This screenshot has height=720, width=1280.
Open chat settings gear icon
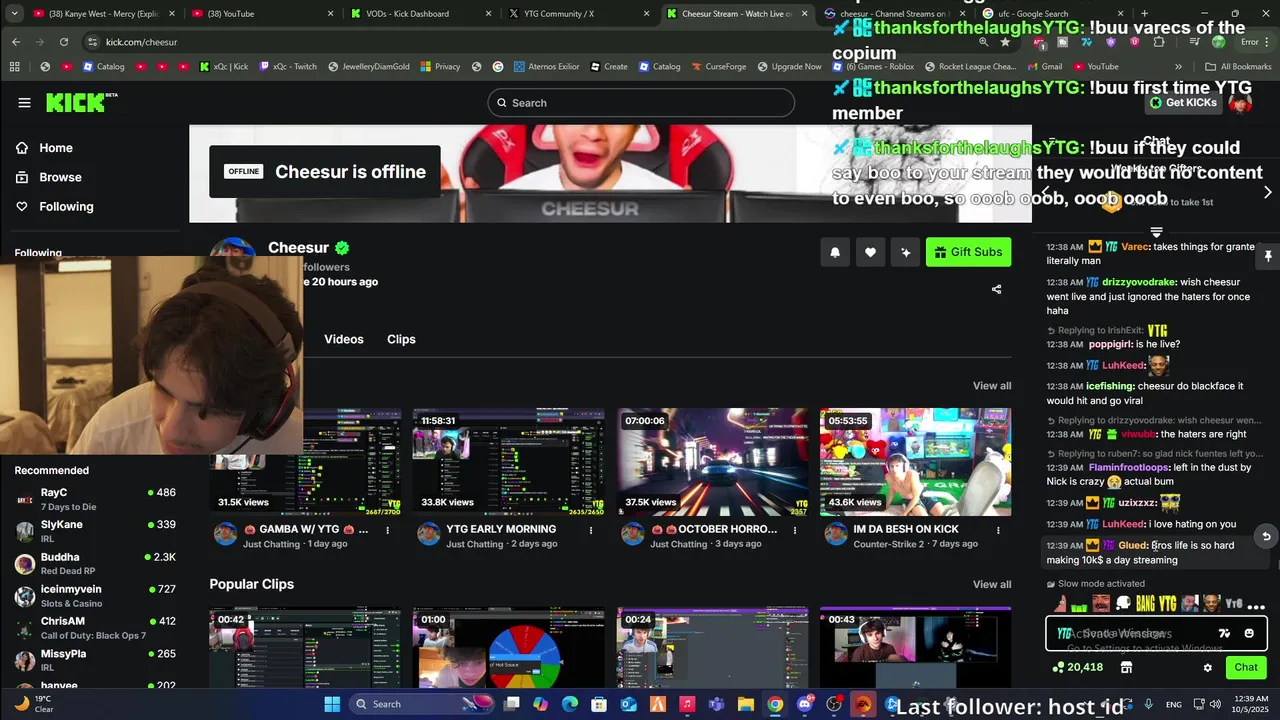pos(1207,668)
